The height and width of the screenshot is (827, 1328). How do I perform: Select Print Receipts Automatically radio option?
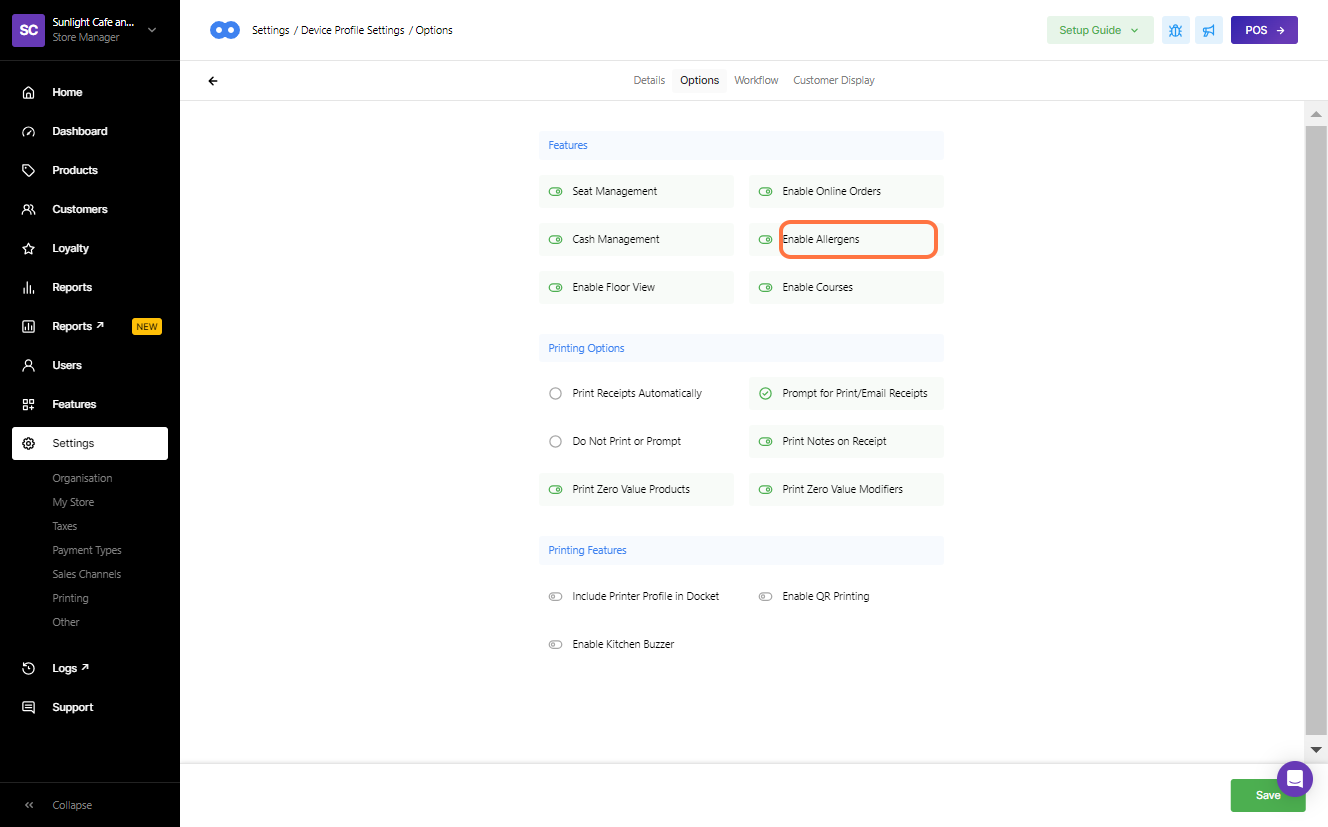tap(556, 394)
